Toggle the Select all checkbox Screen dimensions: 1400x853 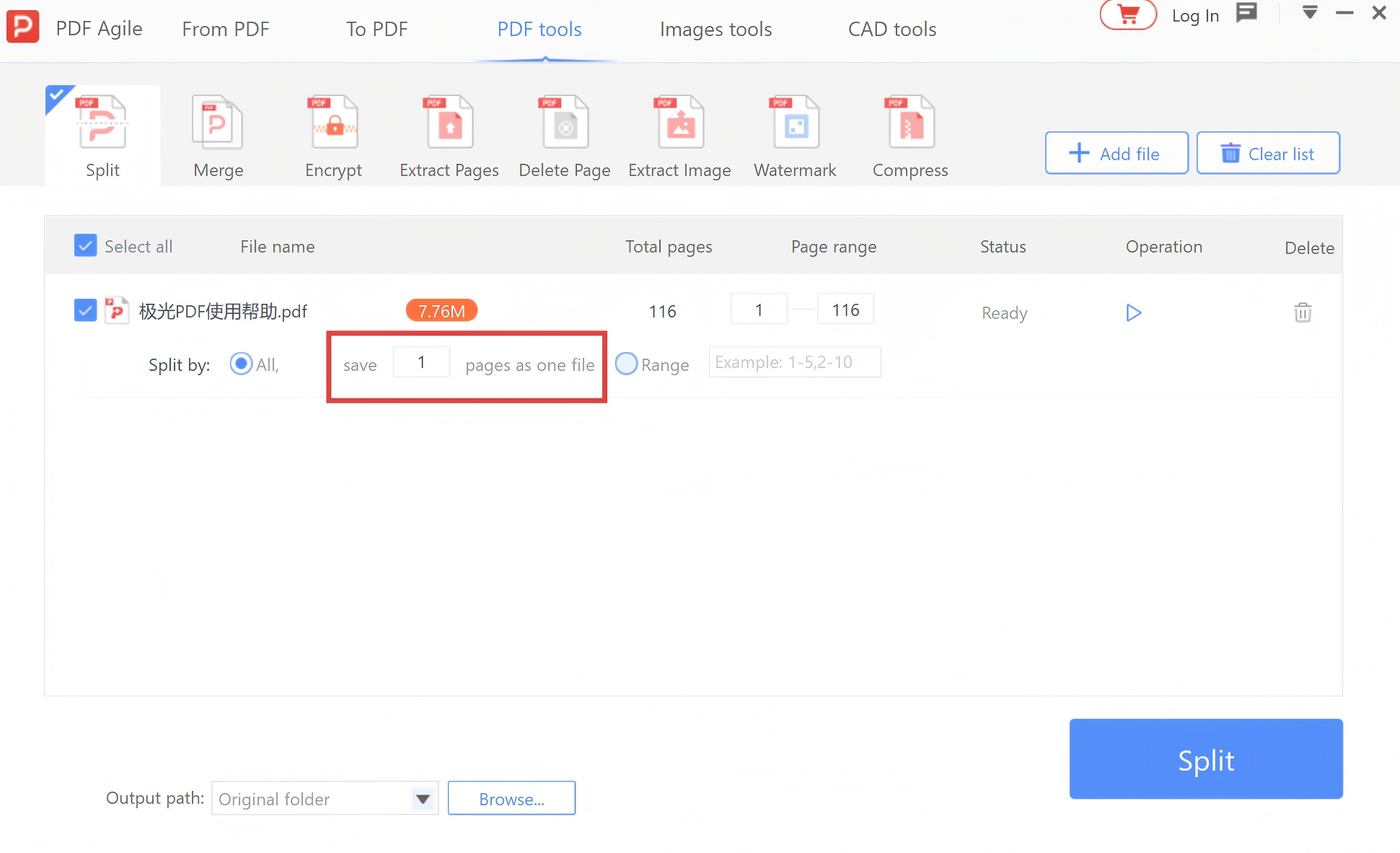tap(85, 245)
